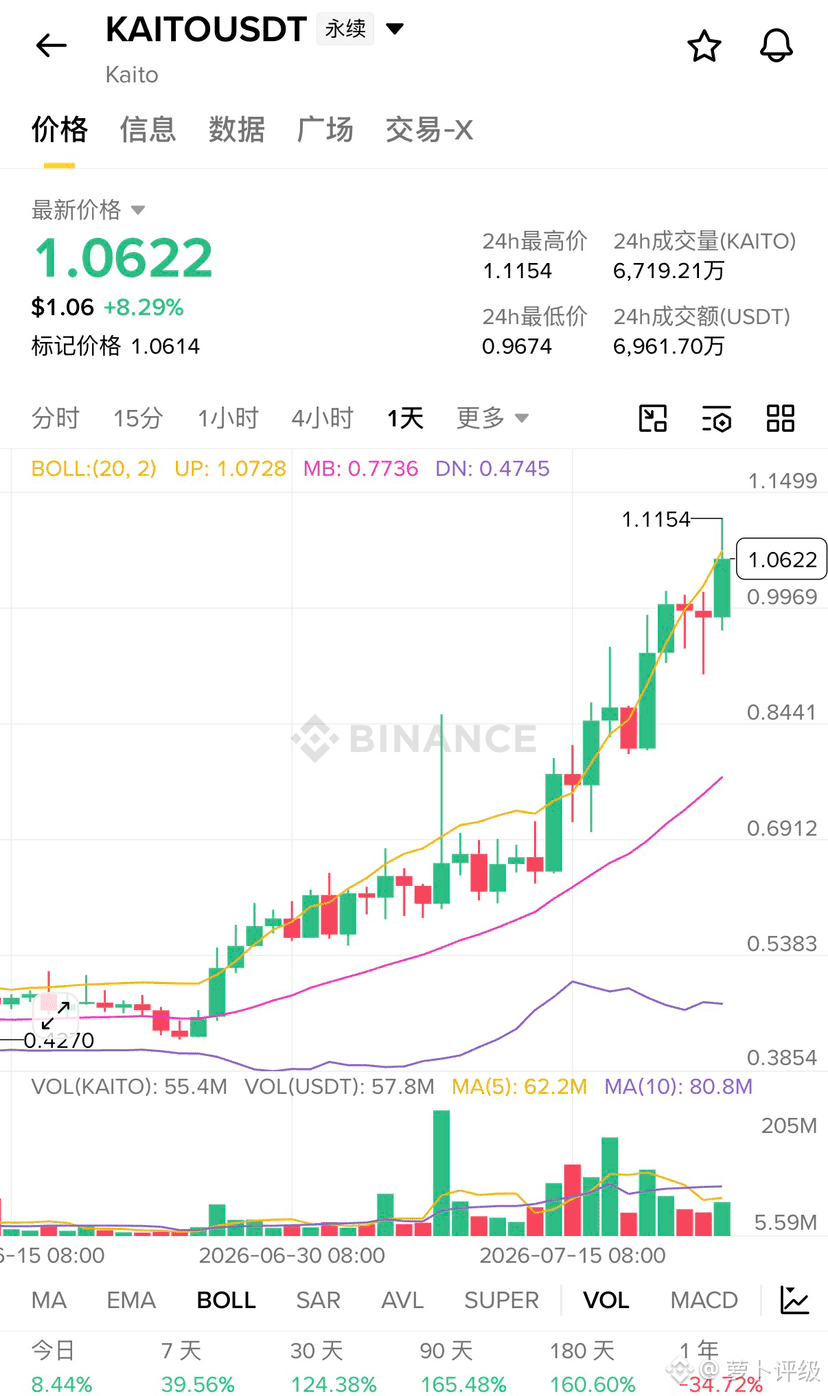Image resolution: width=828 pixels, height=1396 pixels.
Task: Tap the 1.1154 high price marker on chart
Action: [x=656, y=519]
